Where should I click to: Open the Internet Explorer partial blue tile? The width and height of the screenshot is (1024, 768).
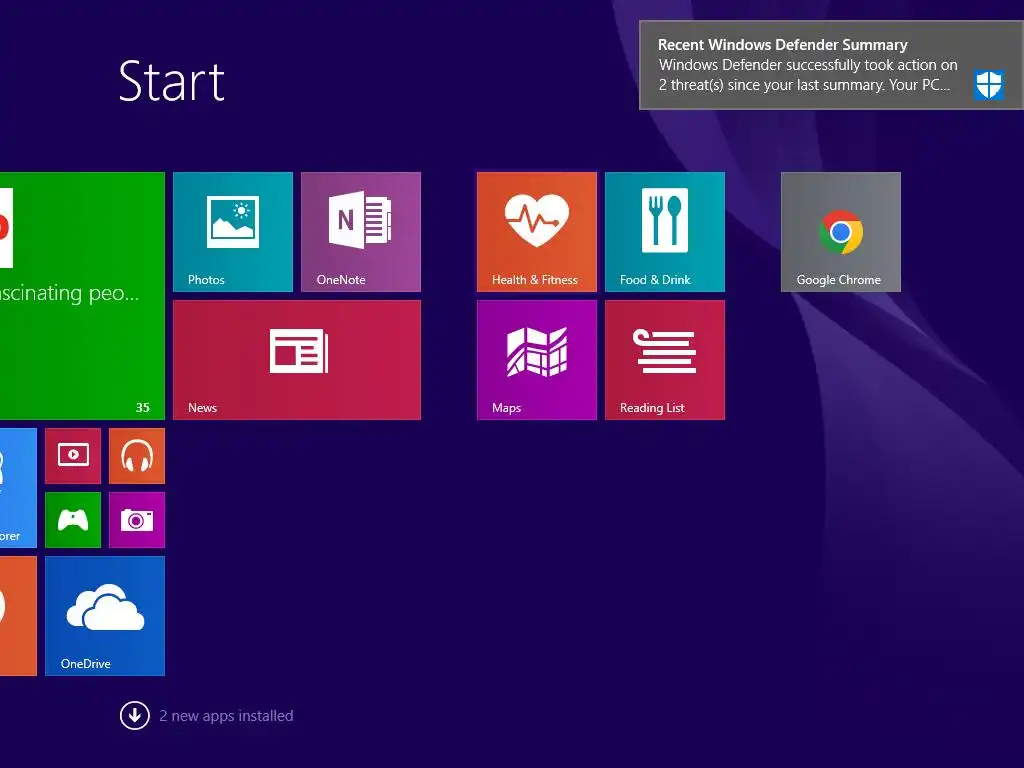(x=18, y=488)
